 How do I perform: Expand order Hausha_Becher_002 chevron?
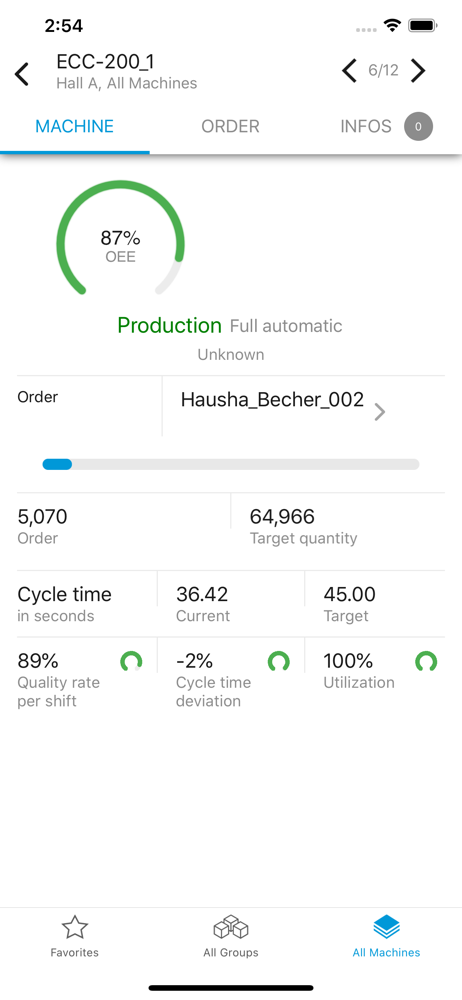click(380, 412)
